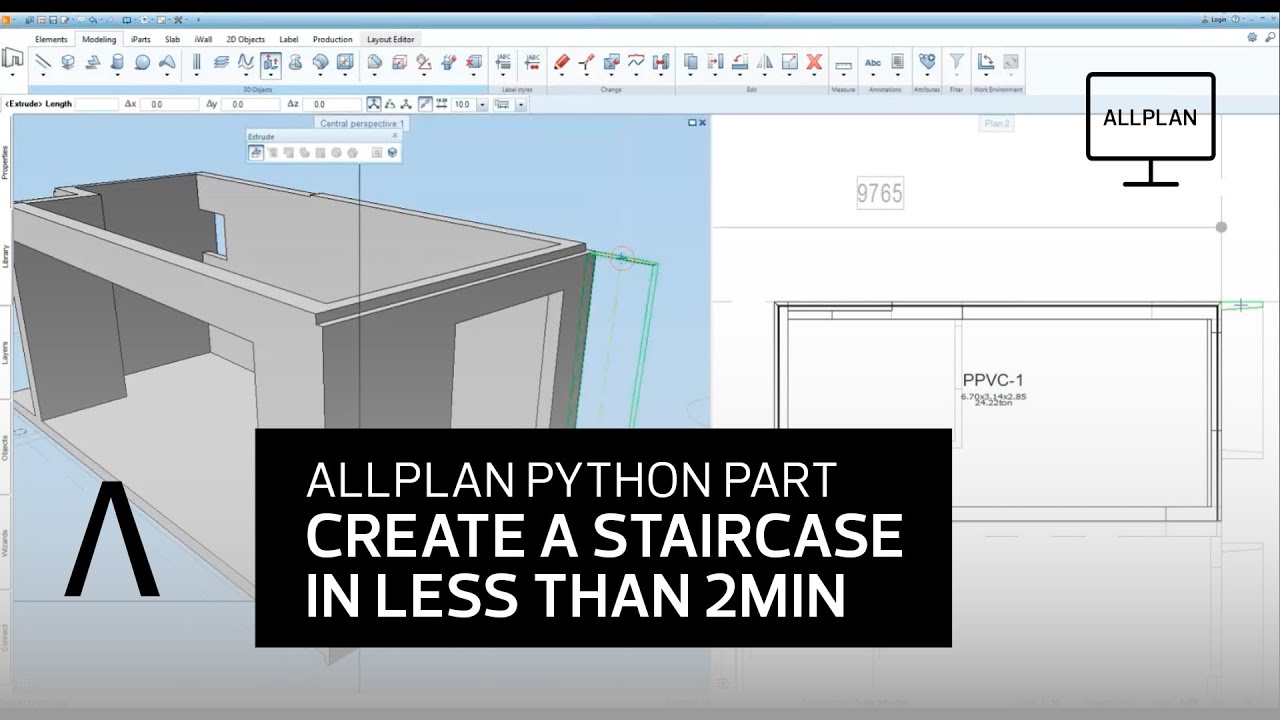Click the Central perspective:1 viewport title
The height and width of the screenshot is (720, 1280).
pos(362,123)
